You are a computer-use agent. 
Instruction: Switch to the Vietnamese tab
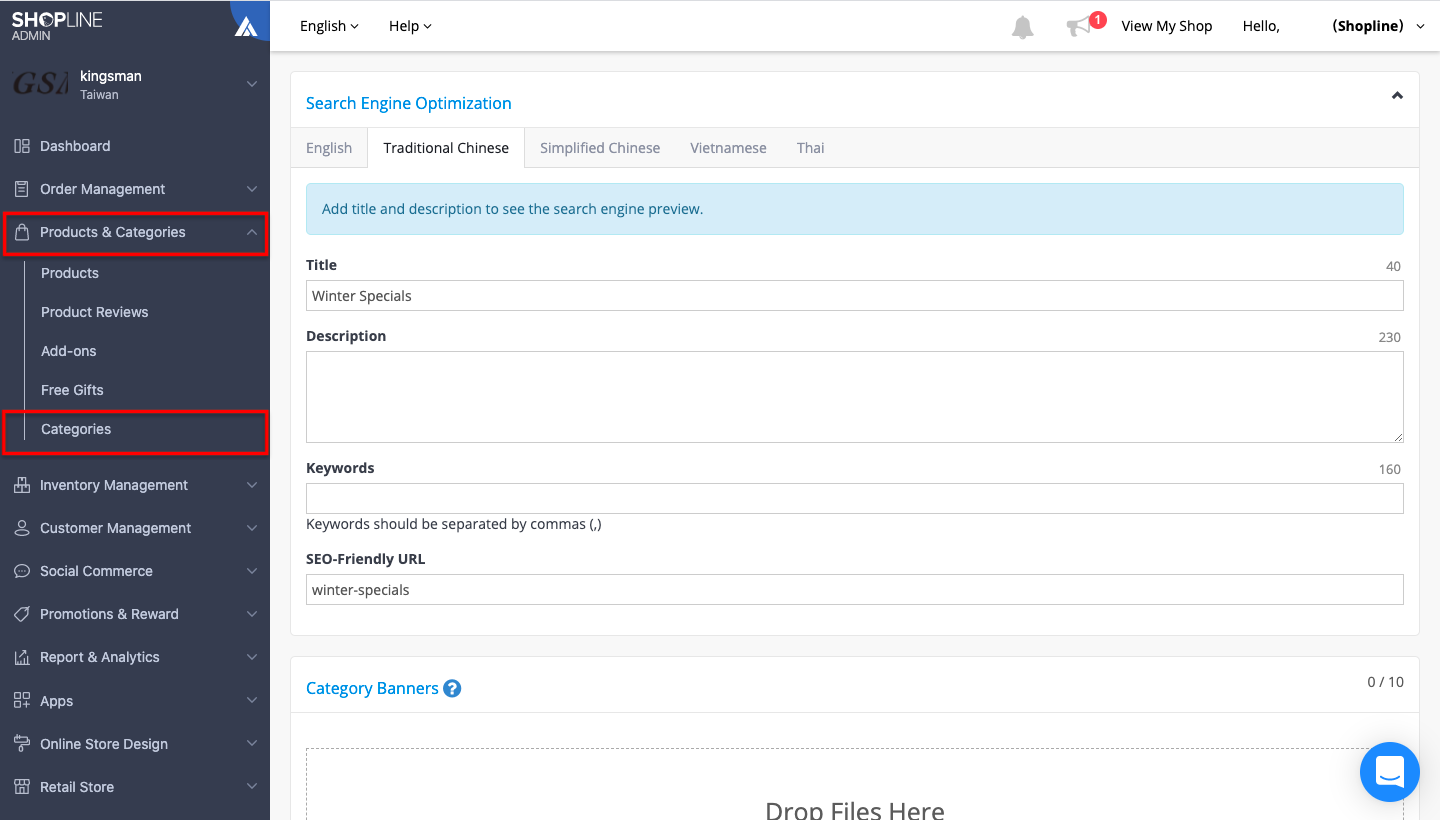pos(728,148)
